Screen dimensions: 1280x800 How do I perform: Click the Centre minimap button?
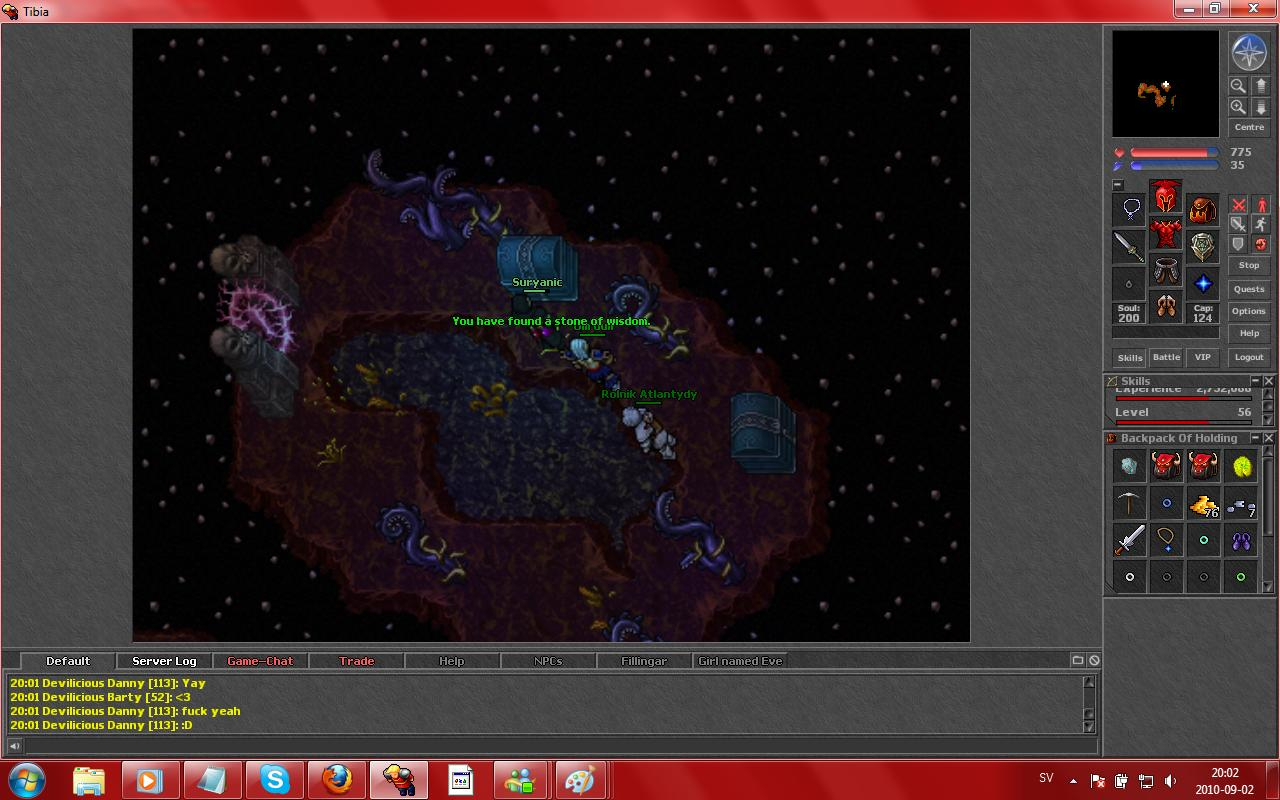pos(1250,128)
